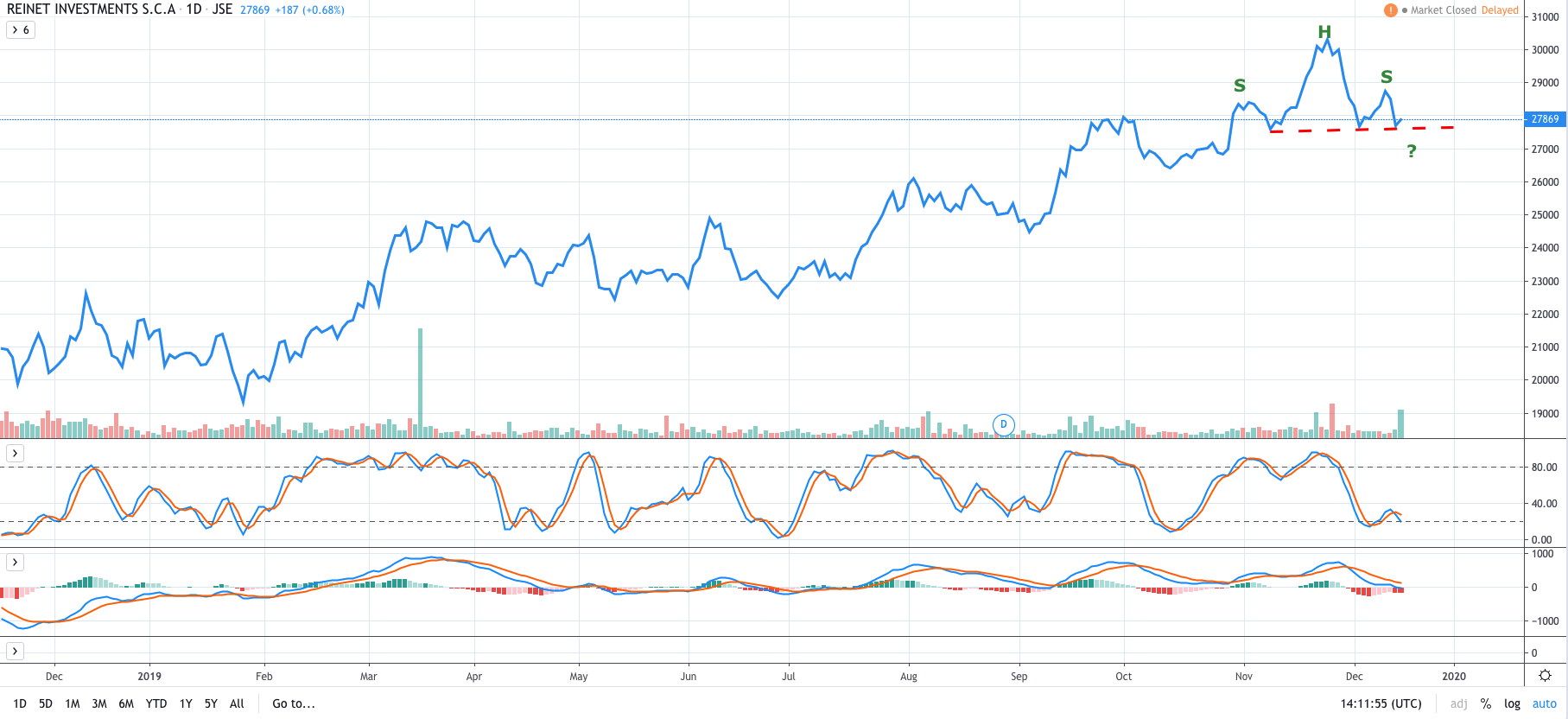Show the All date range
Screen dimensions: 1568x719
pyautogui.click(x=237, y=703)
